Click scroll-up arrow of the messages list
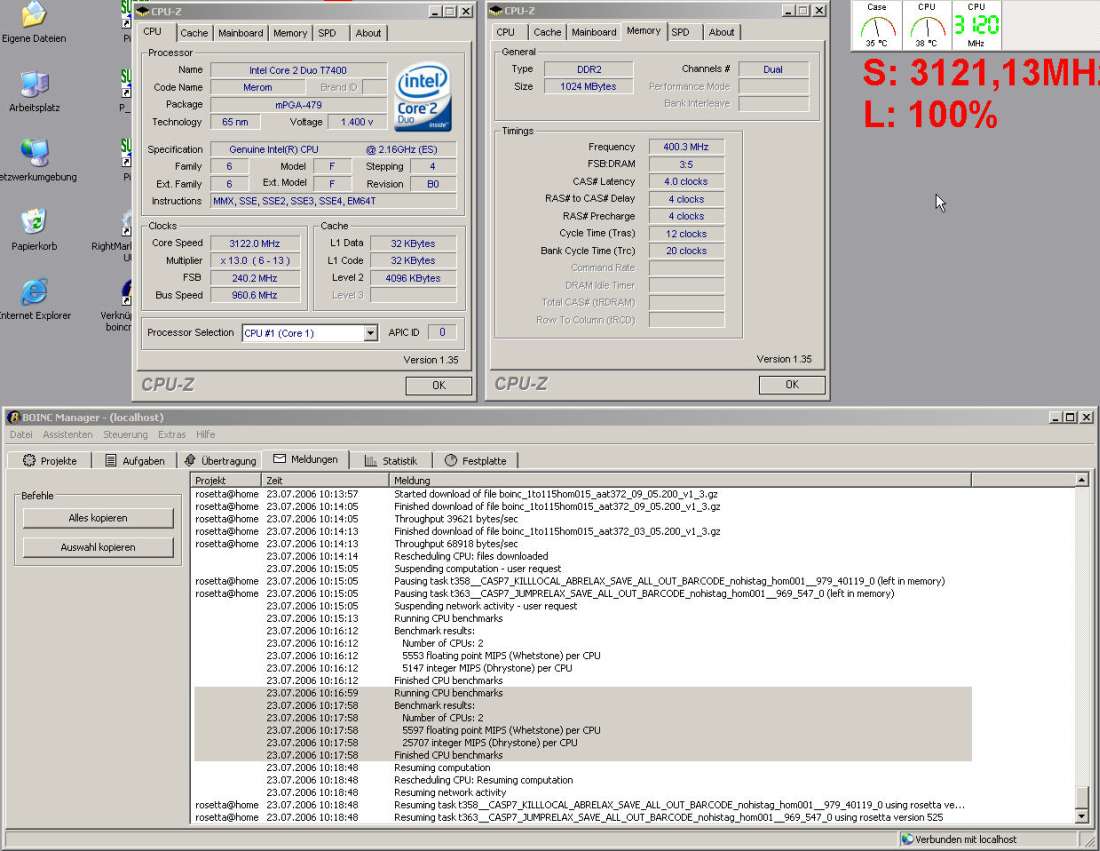 (1081, 480)
